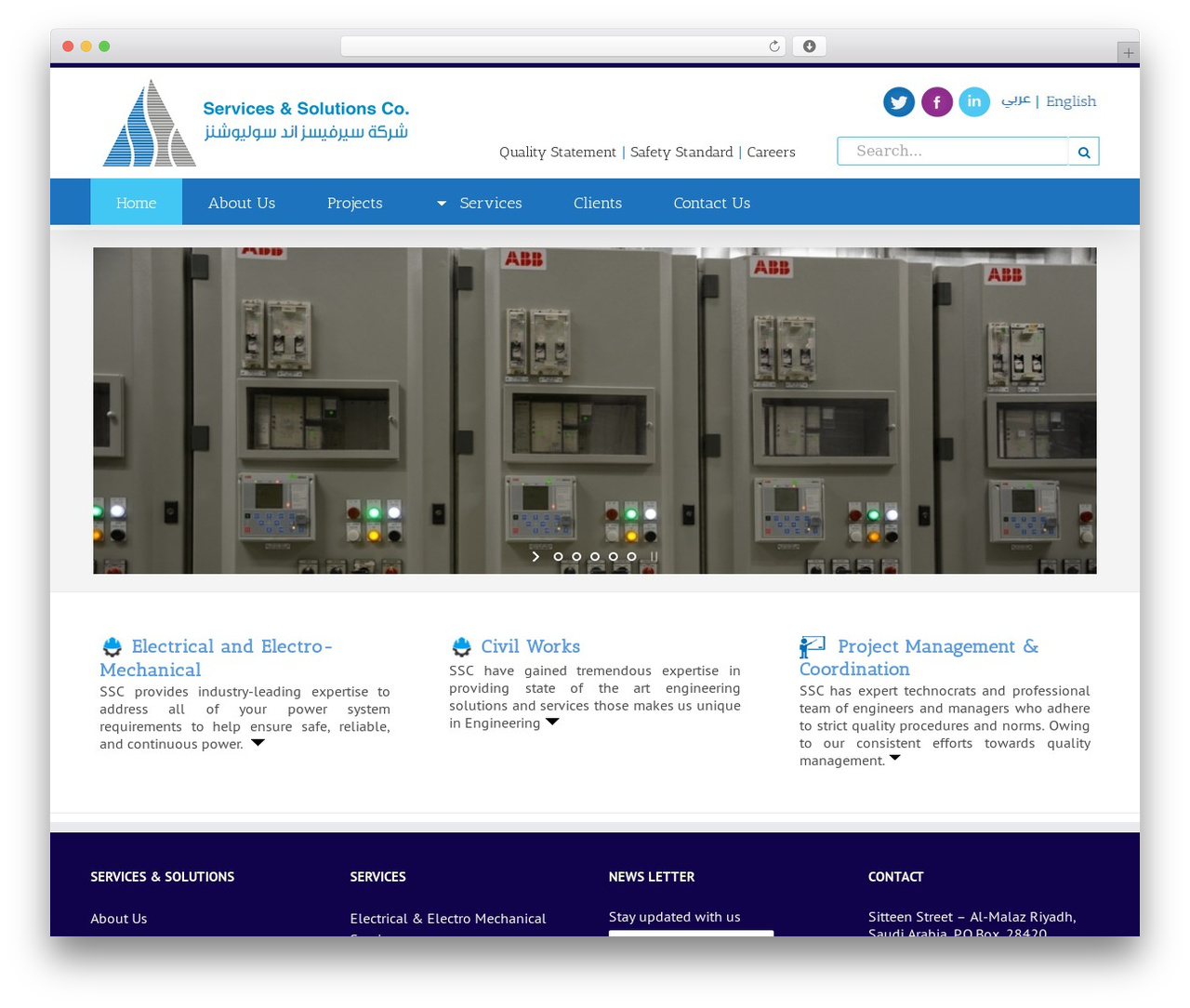Open the Project Management & Coordination heading
The height and width of the screenshot is (1008, 1190).
point(919,657)
